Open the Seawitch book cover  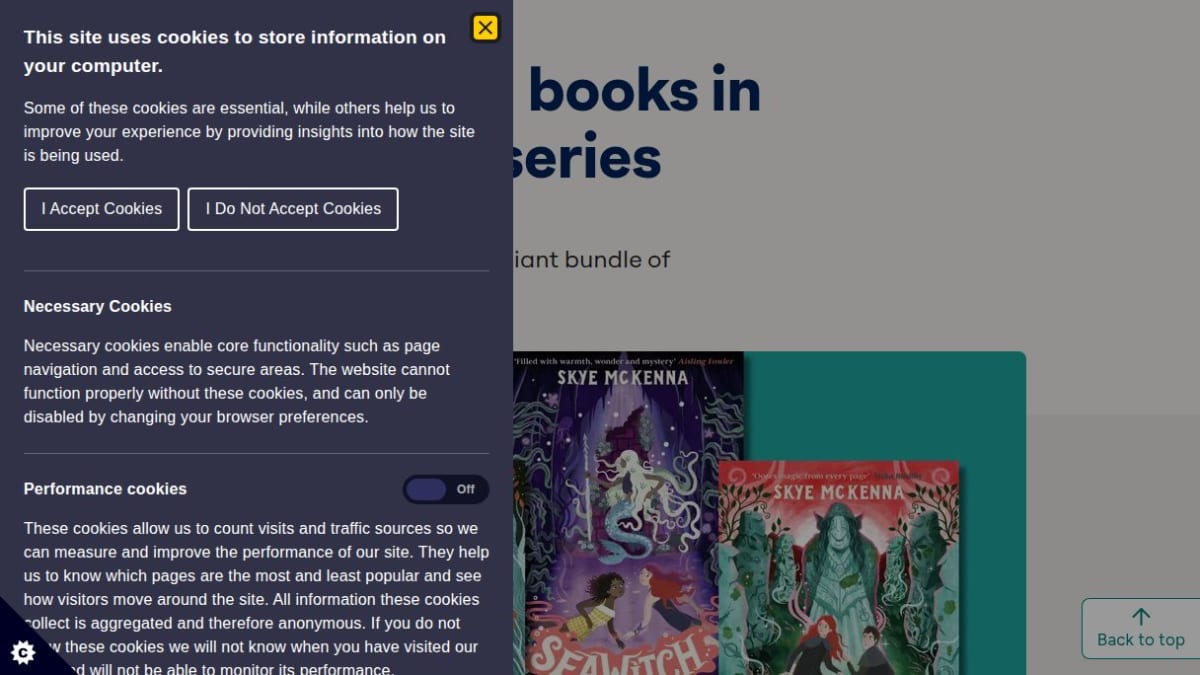pyautogui.click(x=628, y=513)
